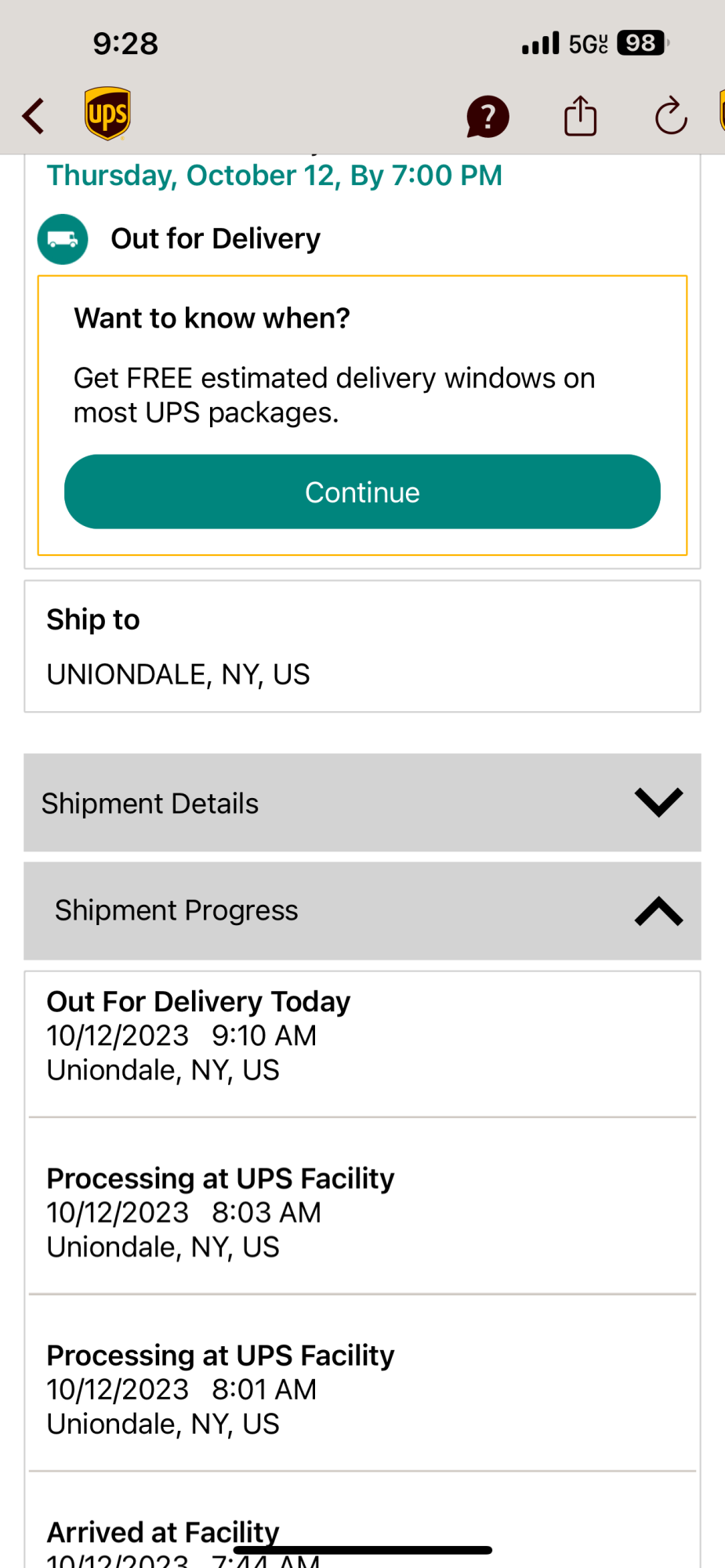The width and height of the screenshot is (725, 1568).
Task: Tap the refresh reload icon
Action: point(671,116)
